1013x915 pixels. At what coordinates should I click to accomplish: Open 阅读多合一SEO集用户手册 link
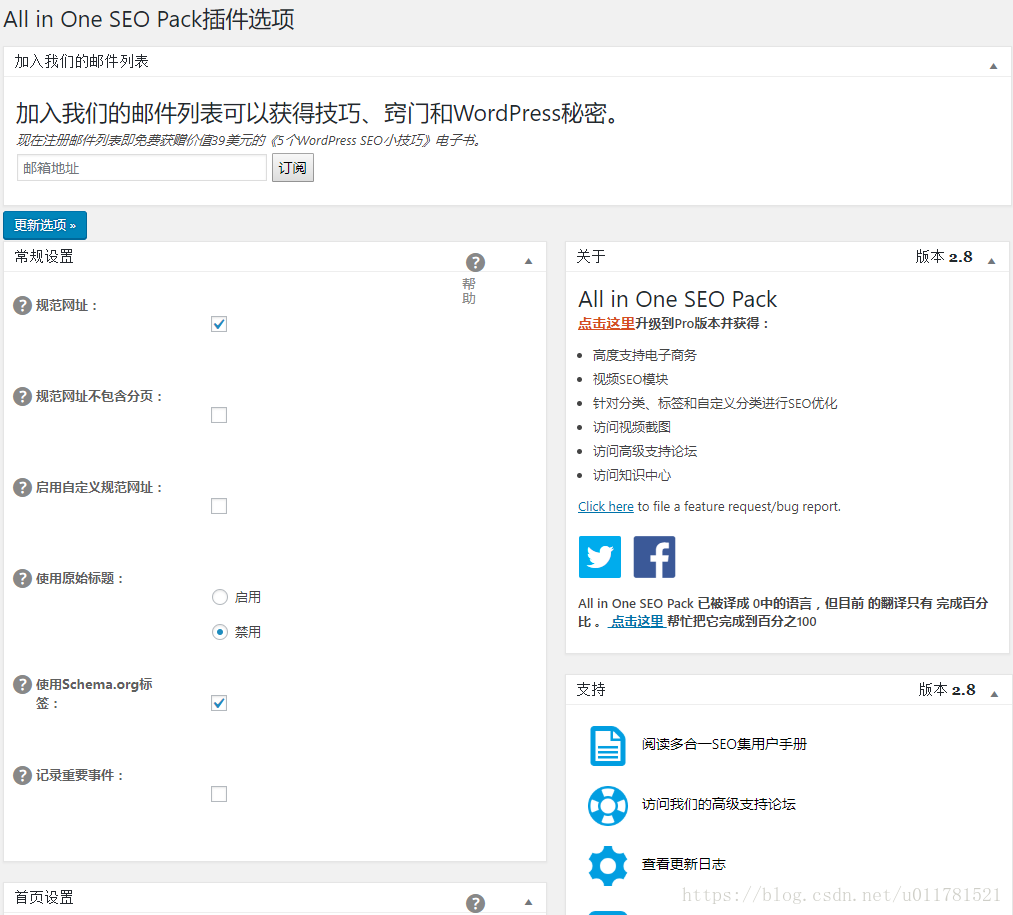coord(724,744)
